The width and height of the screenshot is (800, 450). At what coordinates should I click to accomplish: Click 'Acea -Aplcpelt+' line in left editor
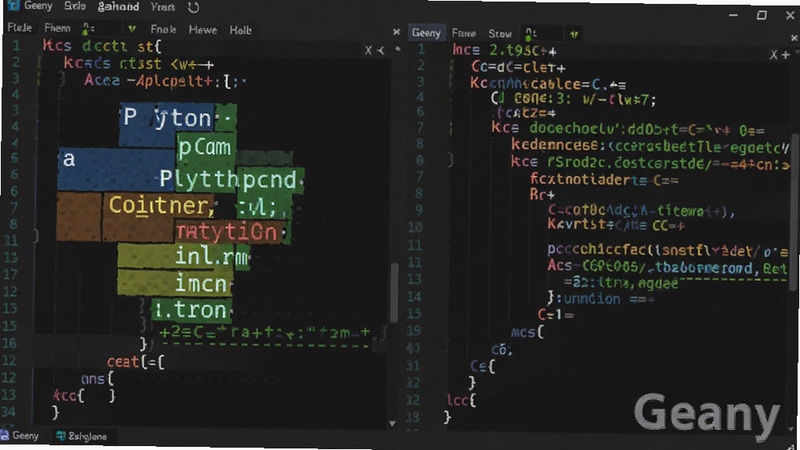[165, 81]
